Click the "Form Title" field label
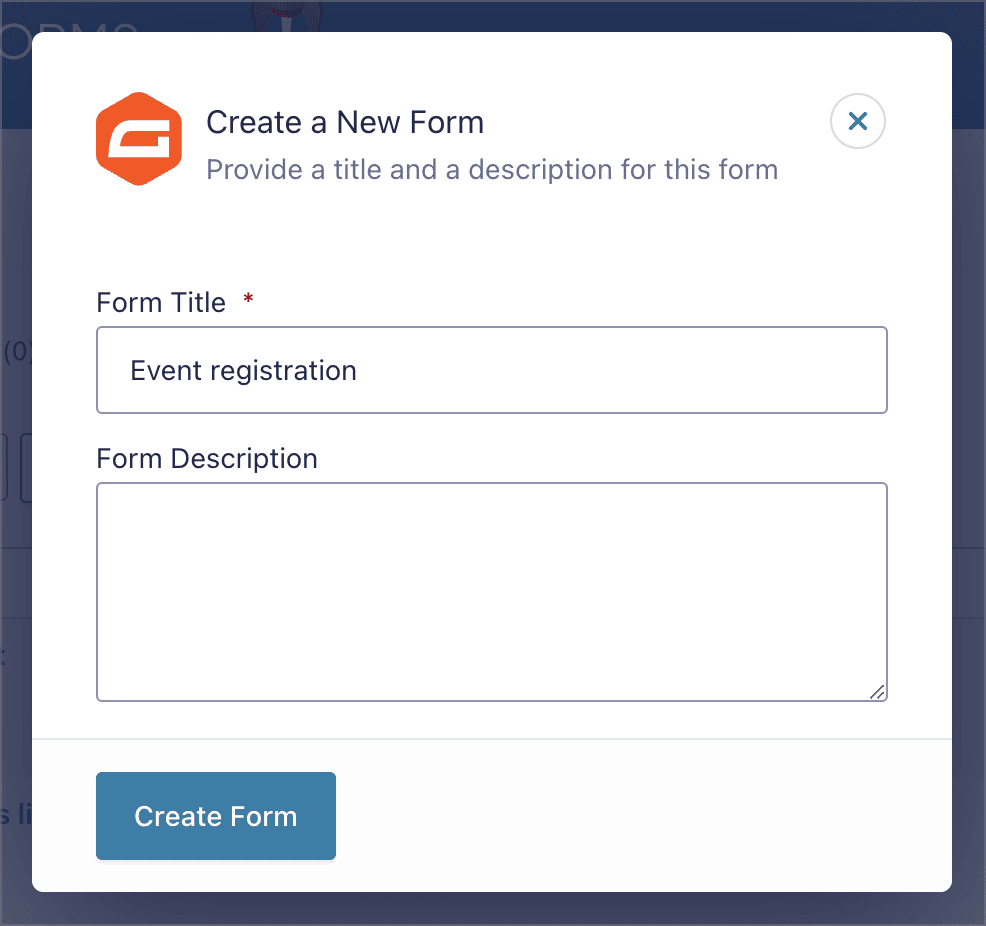 tap(161, 302)
